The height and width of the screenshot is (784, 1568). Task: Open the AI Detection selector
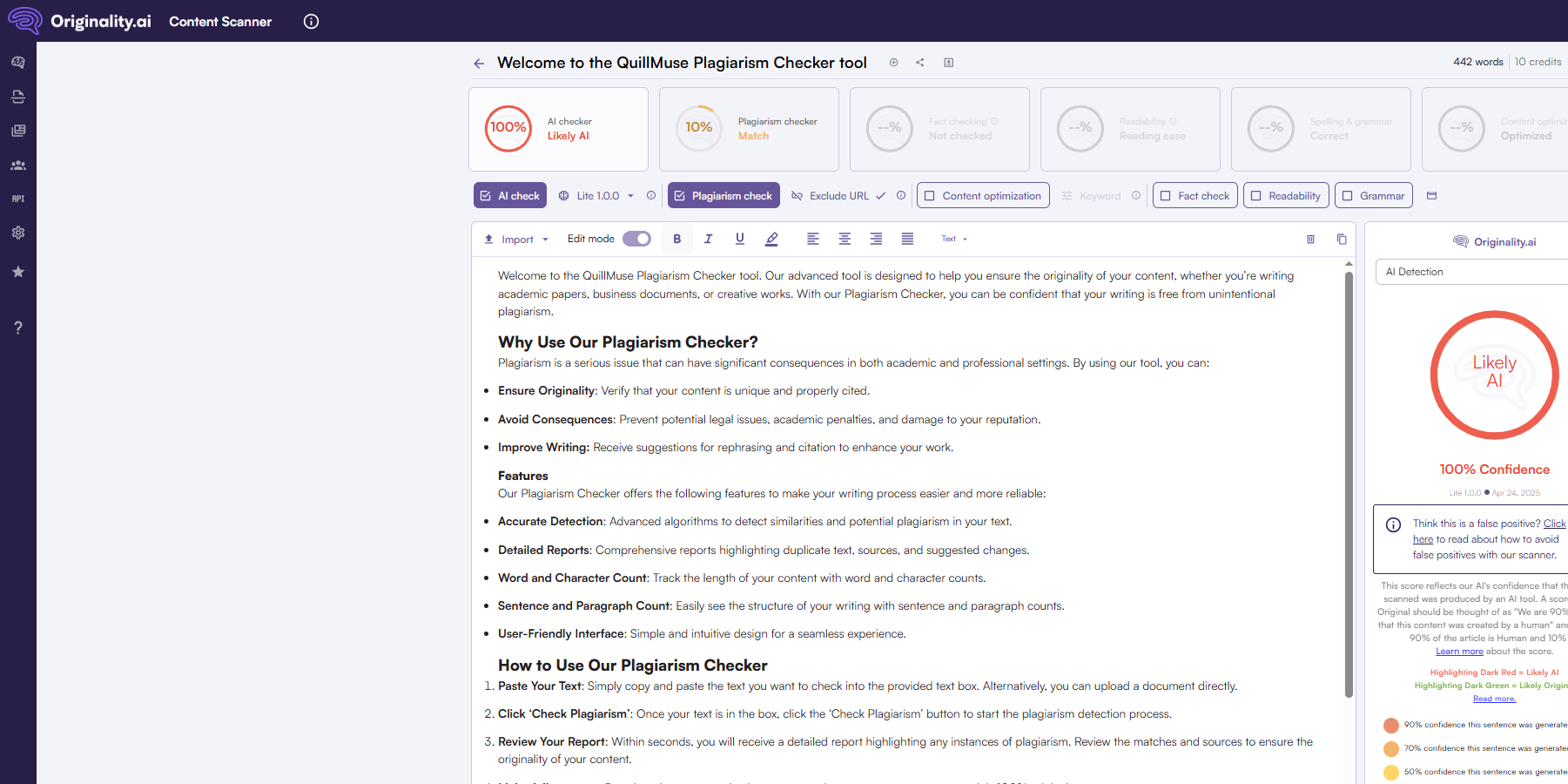coord(1471,272)
